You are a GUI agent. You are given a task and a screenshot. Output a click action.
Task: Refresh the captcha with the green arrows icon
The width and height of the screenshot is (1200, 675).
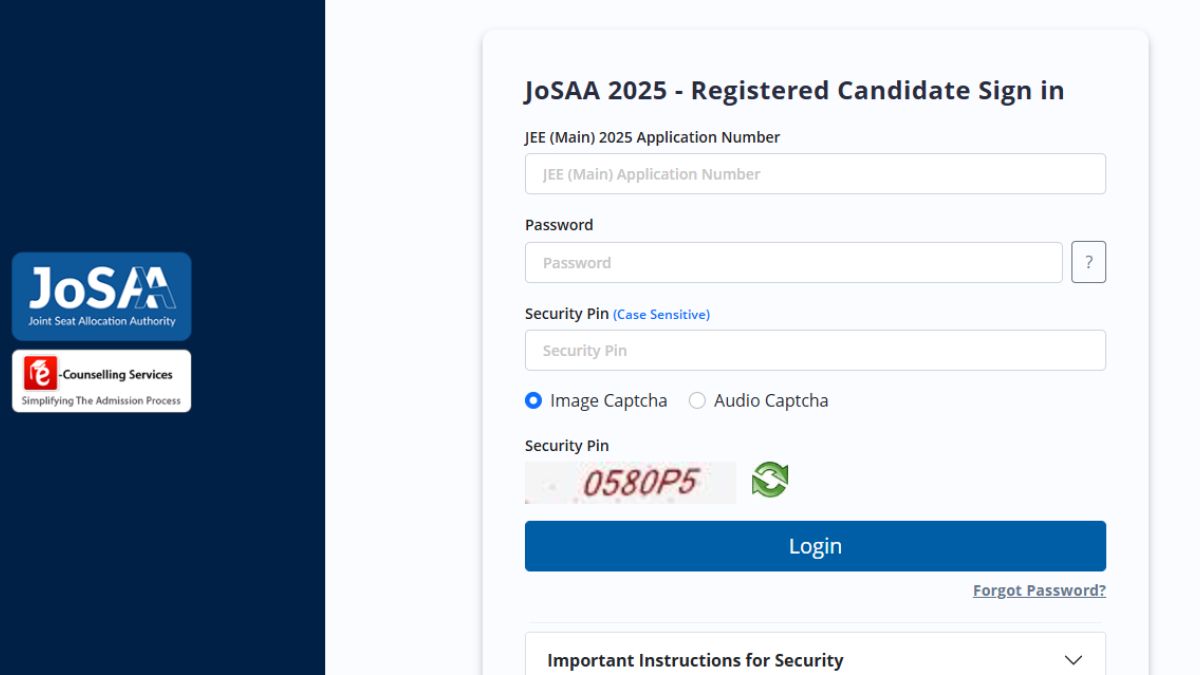click(x=770, y=480)
